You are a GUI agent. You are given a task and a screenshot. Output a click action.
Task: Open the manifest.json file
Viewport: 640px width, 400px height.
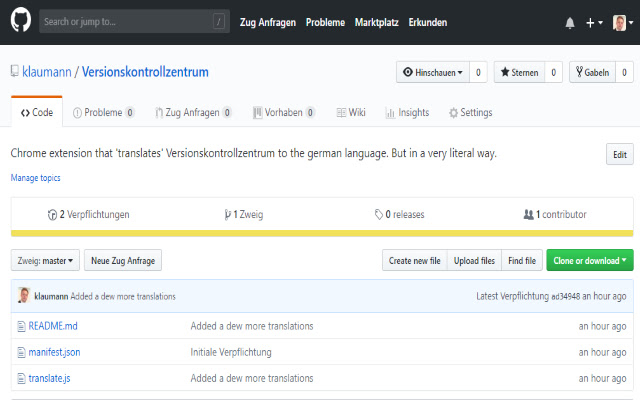pos(54,352)
